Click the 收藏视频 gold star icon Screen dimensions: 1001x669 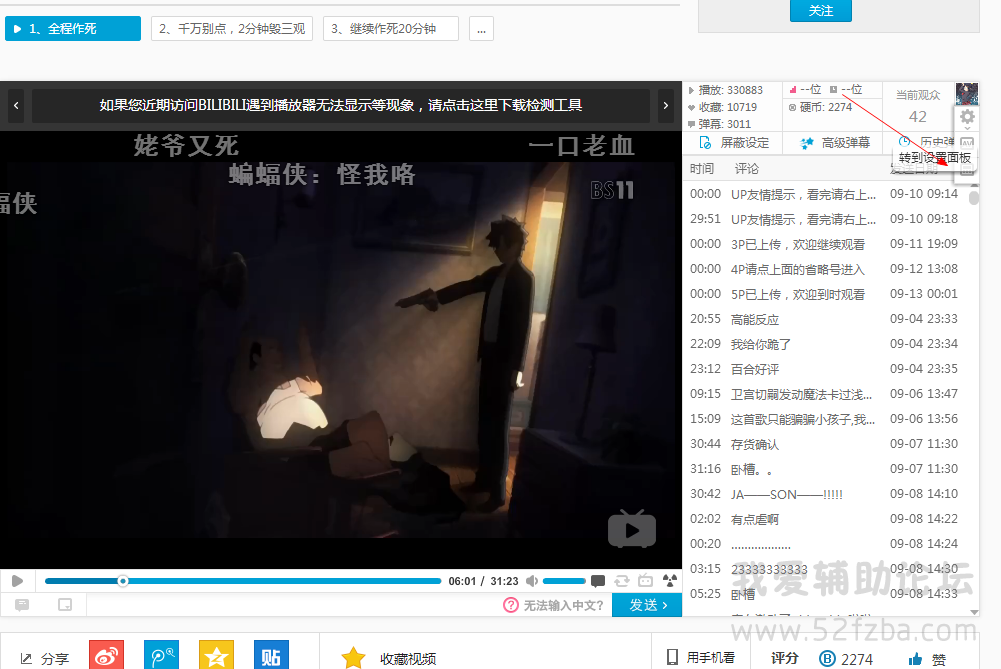tap(353, 658)
